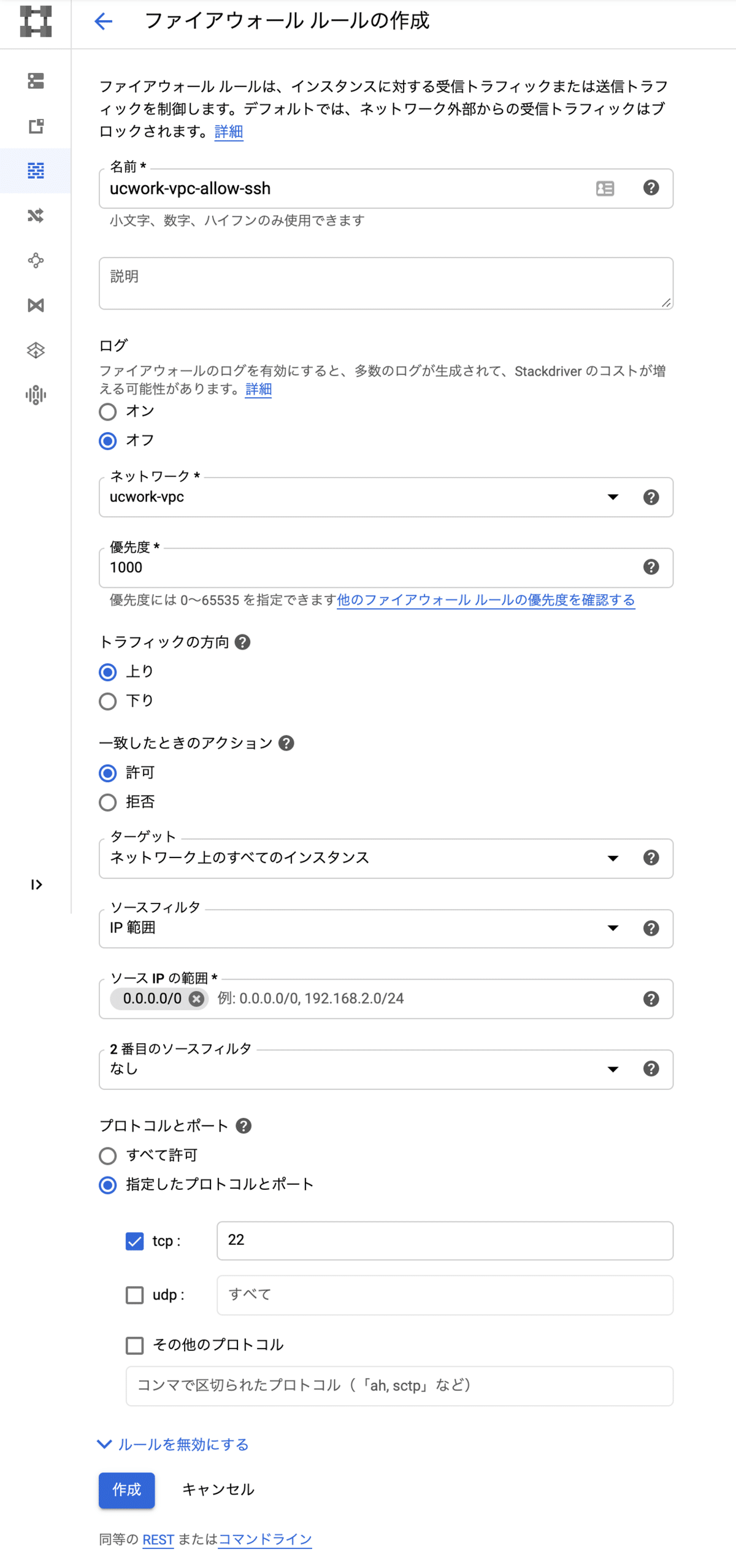Open Serverless VPC access sidebar icon
Image resolution: width=736 pixels, height=1568 pixels.
pos(36,350)
